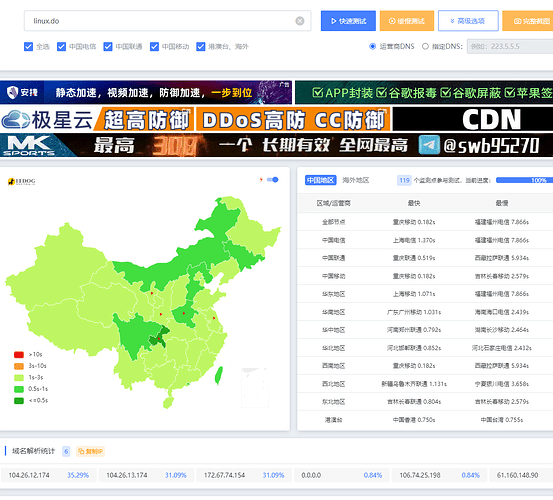The width and height of the screenshot is (553, 500).
Task: Click the 湖南长沙移动 2.464s cell
Action: [502, 330]
